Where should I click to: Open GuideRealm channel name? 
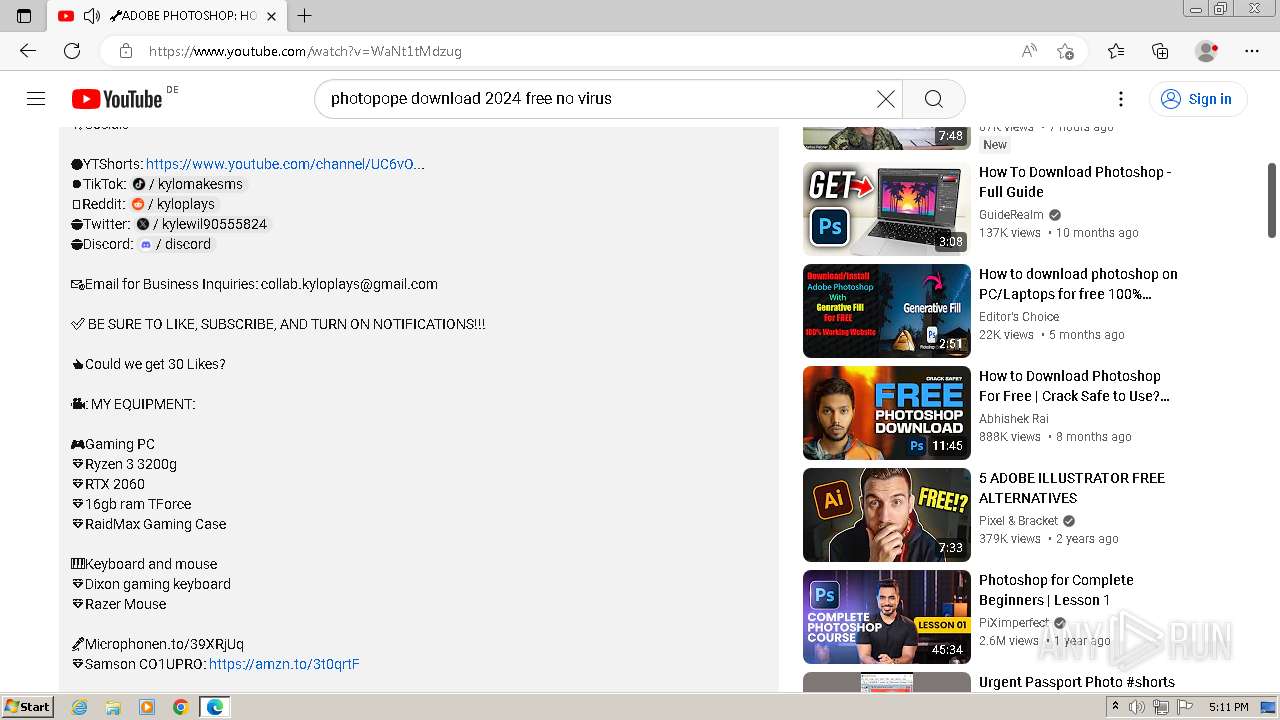(1011, 215)
